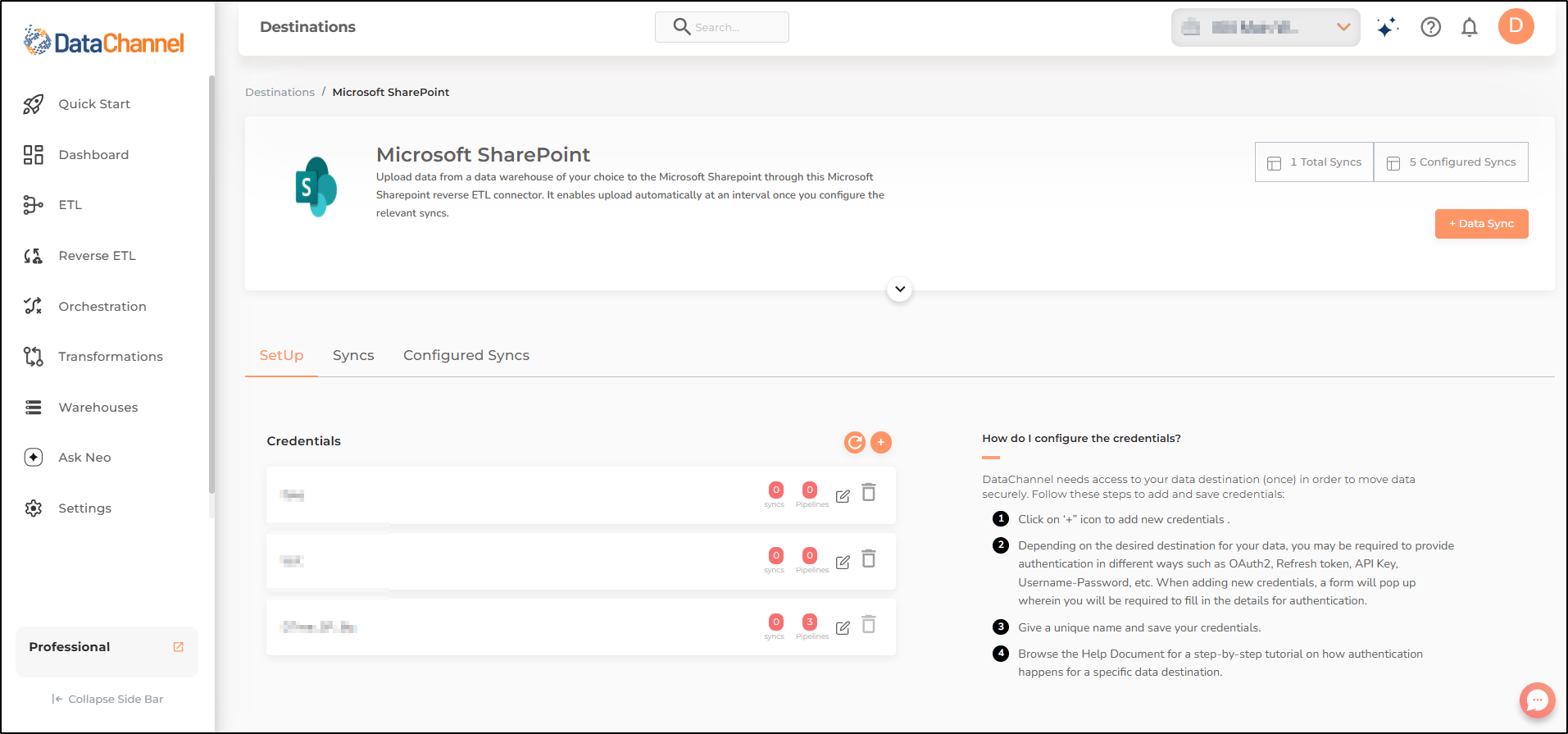Open Reverse ETL in the sidebar
1568x734 pixels.
[x=97, y=256]
